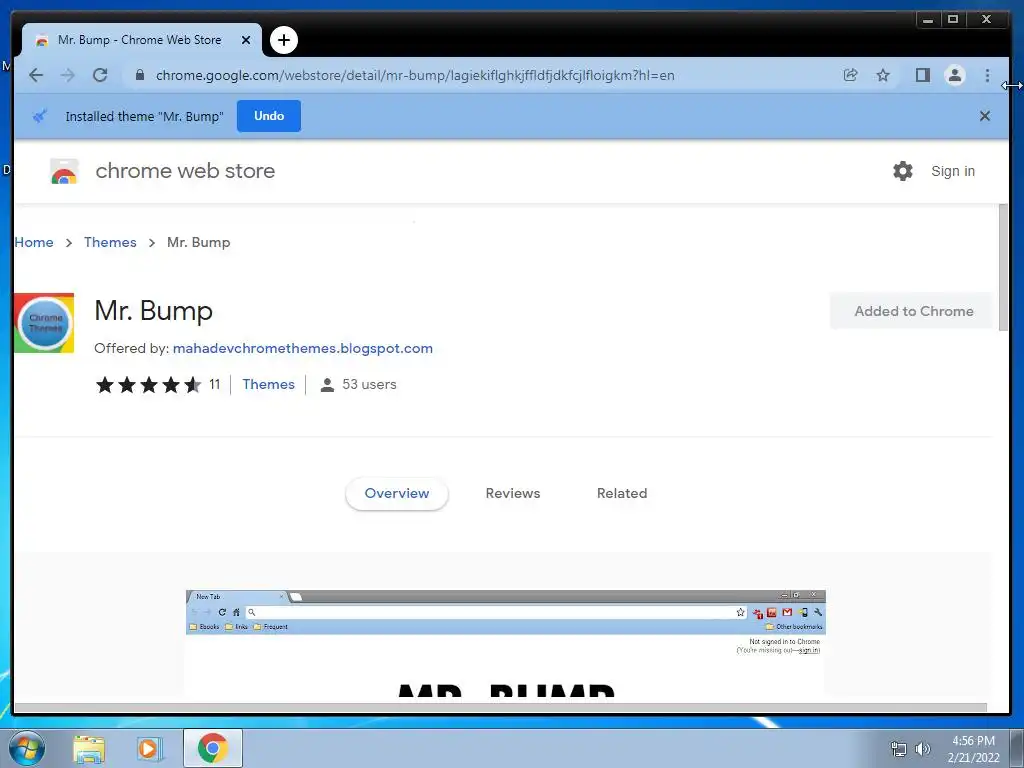Click the Mr. Bump theme preview screenshot
Screen dimensions: 1024x768
click(x=505, y=643)
